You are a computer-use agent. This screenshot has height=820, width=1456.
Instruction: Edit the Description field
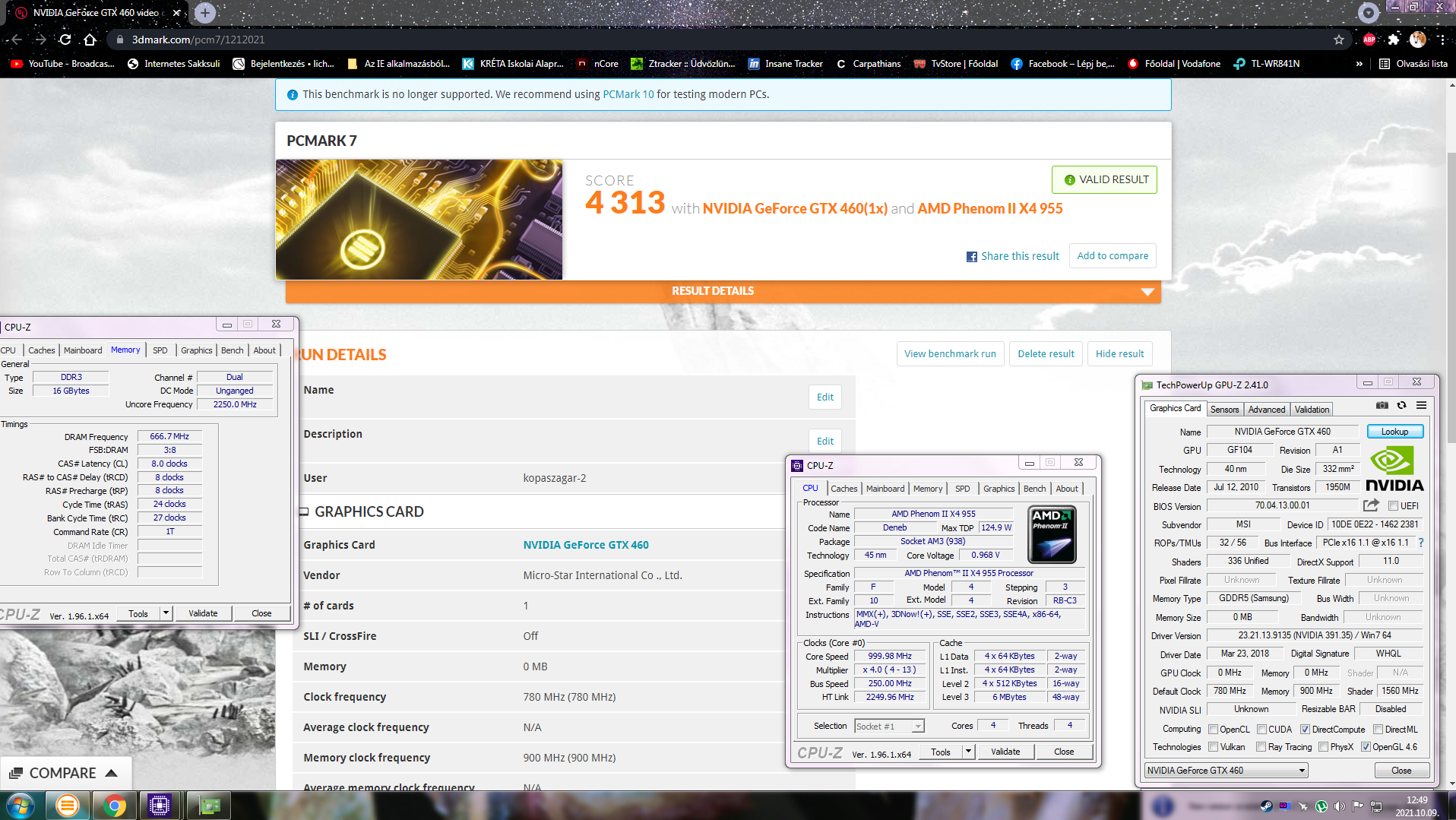[x=825, y=442]
